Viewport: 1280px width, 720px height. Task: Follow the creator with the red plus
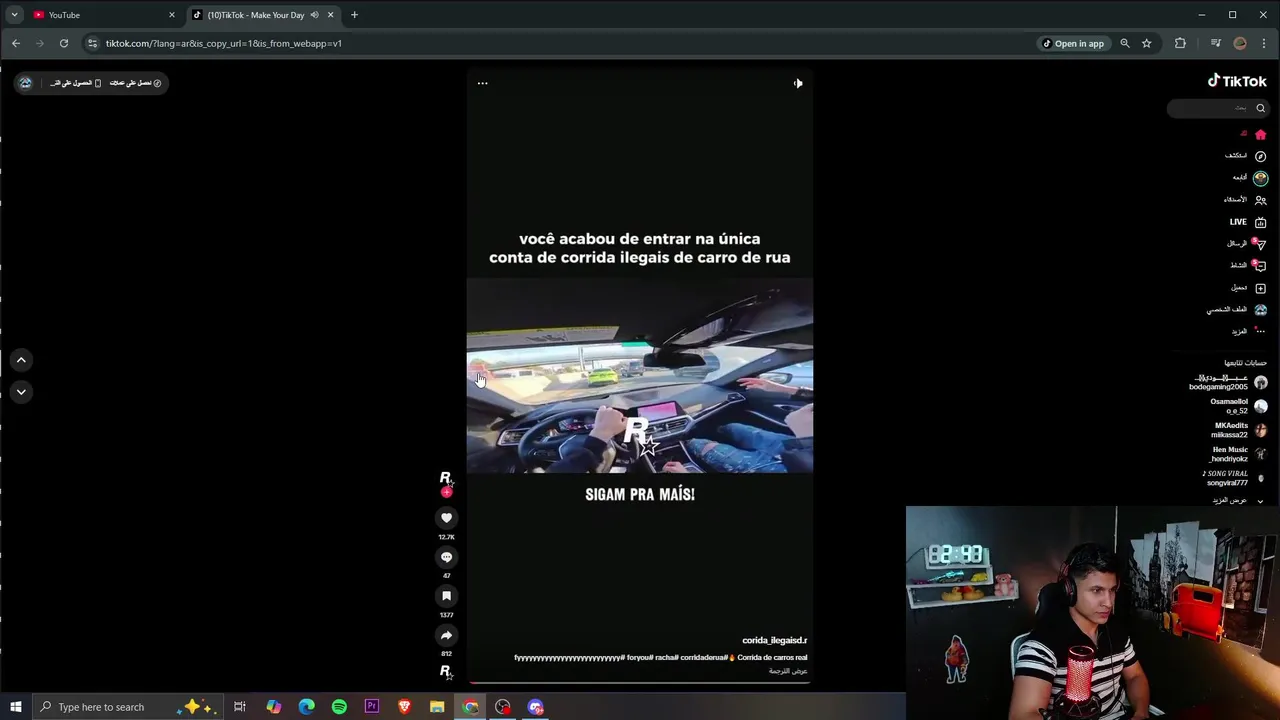coord(446,492)
